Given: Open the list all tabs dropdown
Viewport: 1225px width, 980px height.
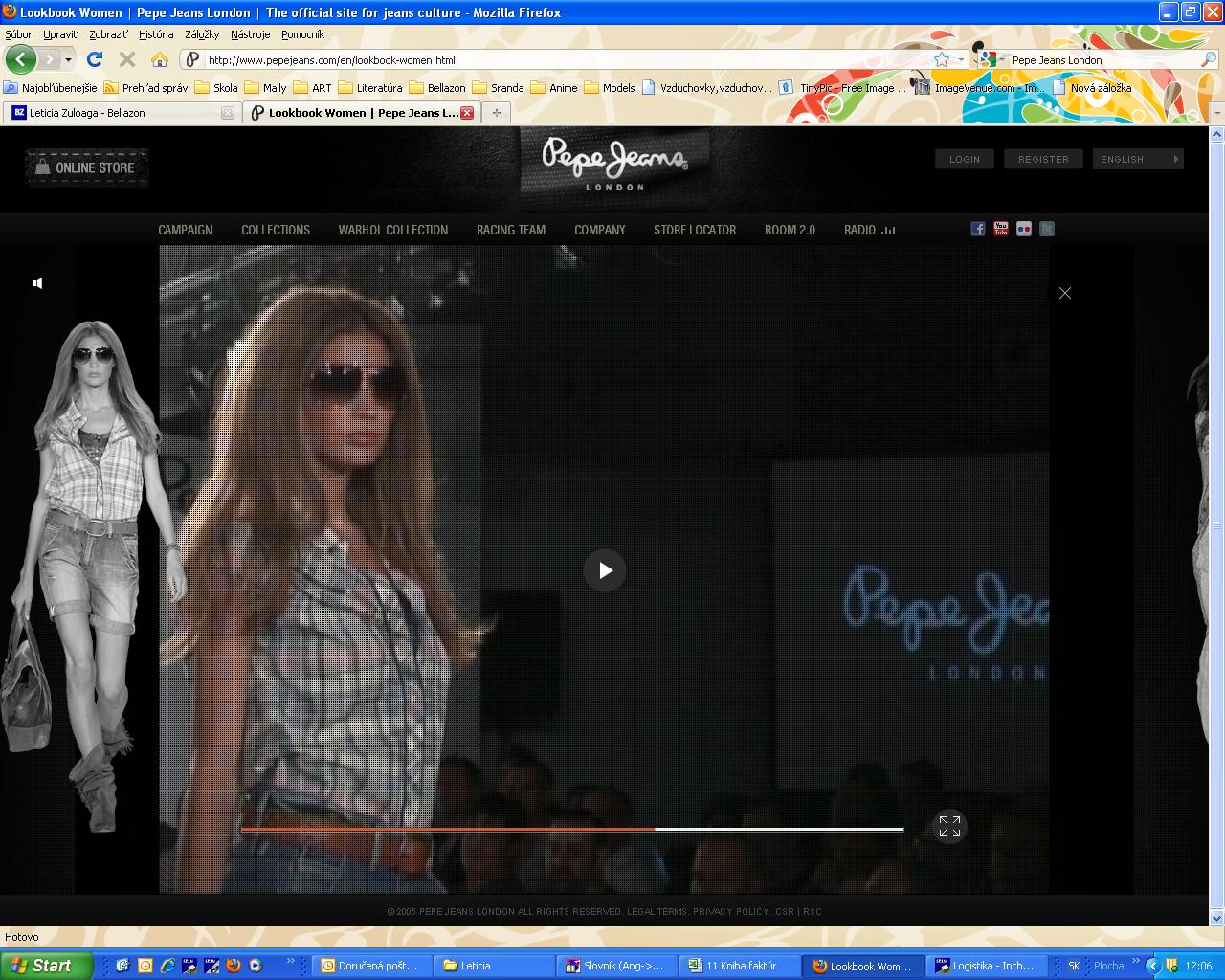Looking at the screenshot, I should 1216,113.
